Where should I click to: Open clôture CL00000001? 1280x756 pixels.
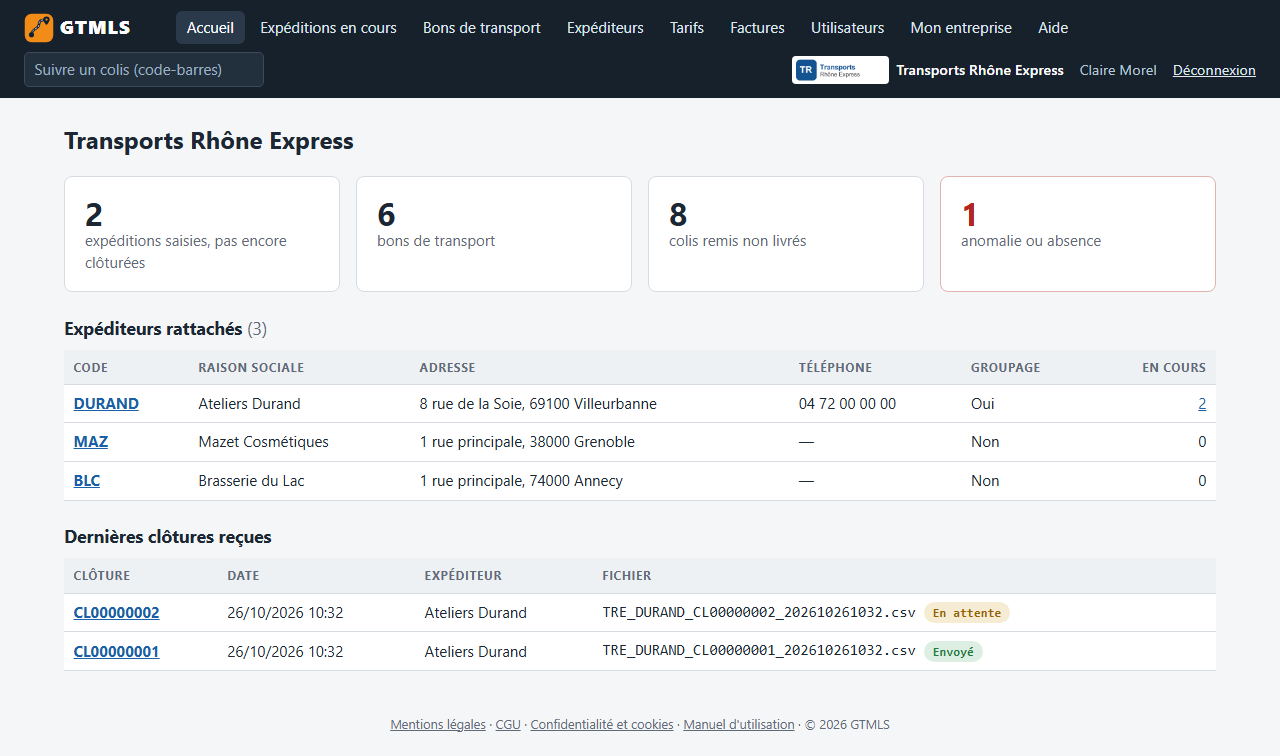[x=116, y=652]
